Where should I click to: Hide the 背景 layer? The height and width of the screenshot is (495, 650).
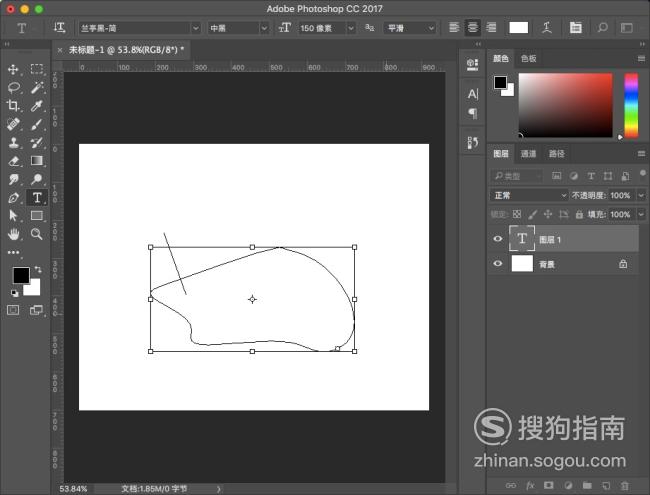[x=498, y=263]
